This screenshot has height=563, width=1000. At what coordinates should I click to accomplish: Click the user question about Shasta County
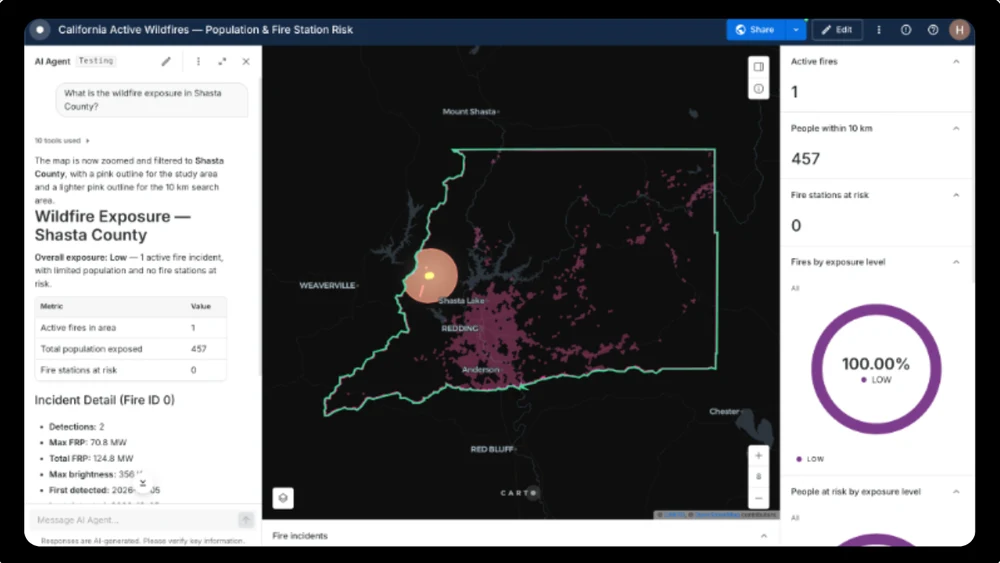click(x=152, y=99)
